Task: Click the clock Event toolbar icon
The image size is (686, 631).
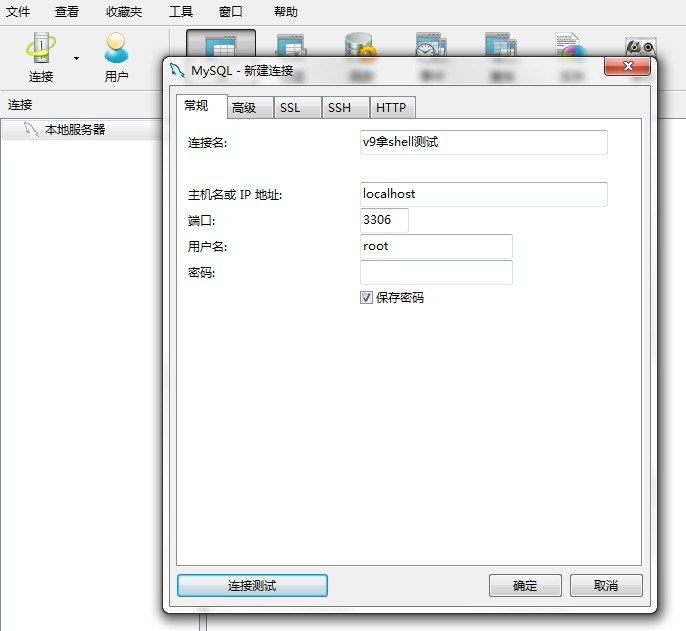Action: (431, 45)
